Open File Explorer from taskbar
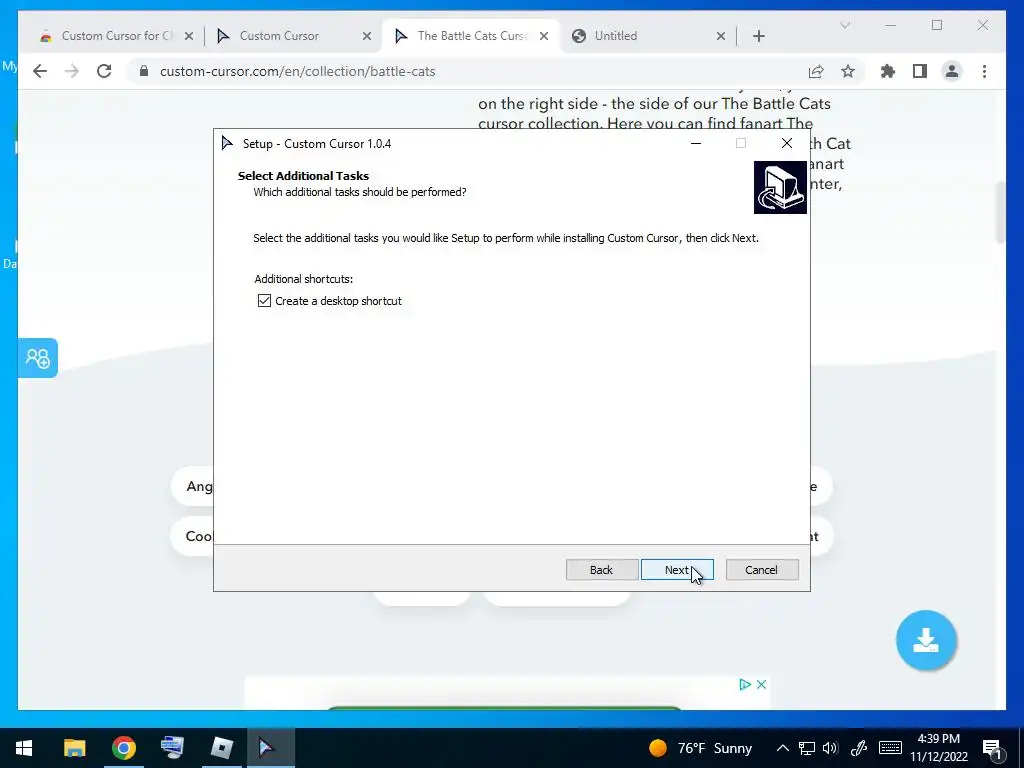1024x768 pixels. [74, 748]
